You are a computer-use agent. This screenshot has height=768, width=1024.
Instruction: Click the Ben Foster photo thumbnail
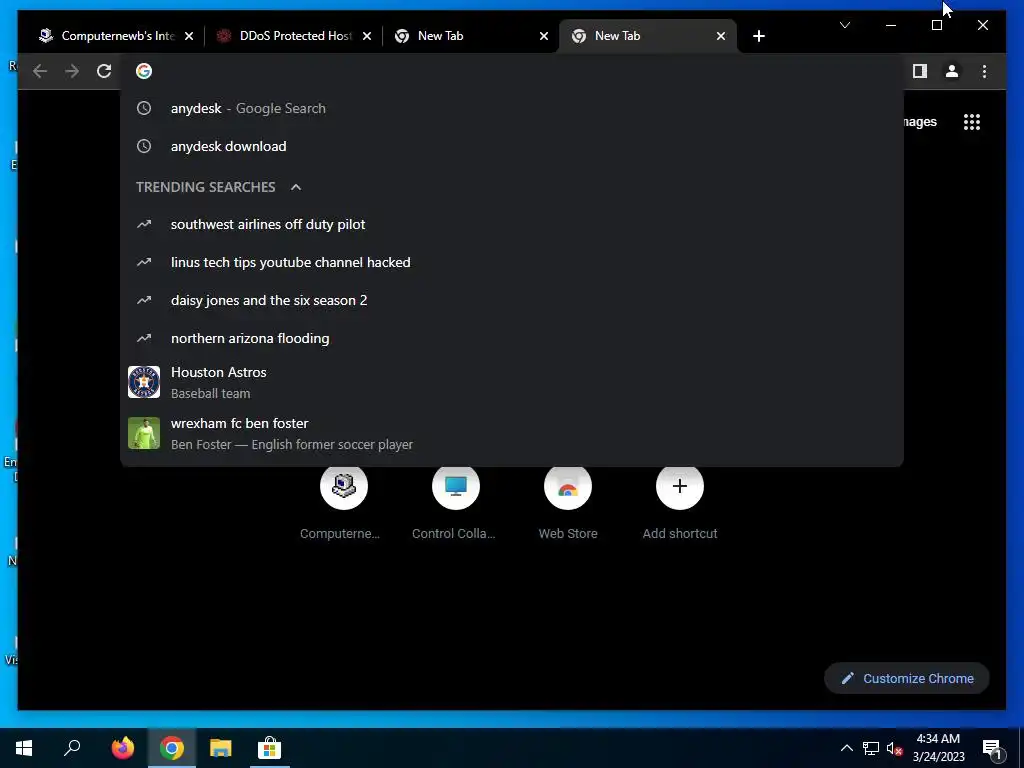point(144,433)
